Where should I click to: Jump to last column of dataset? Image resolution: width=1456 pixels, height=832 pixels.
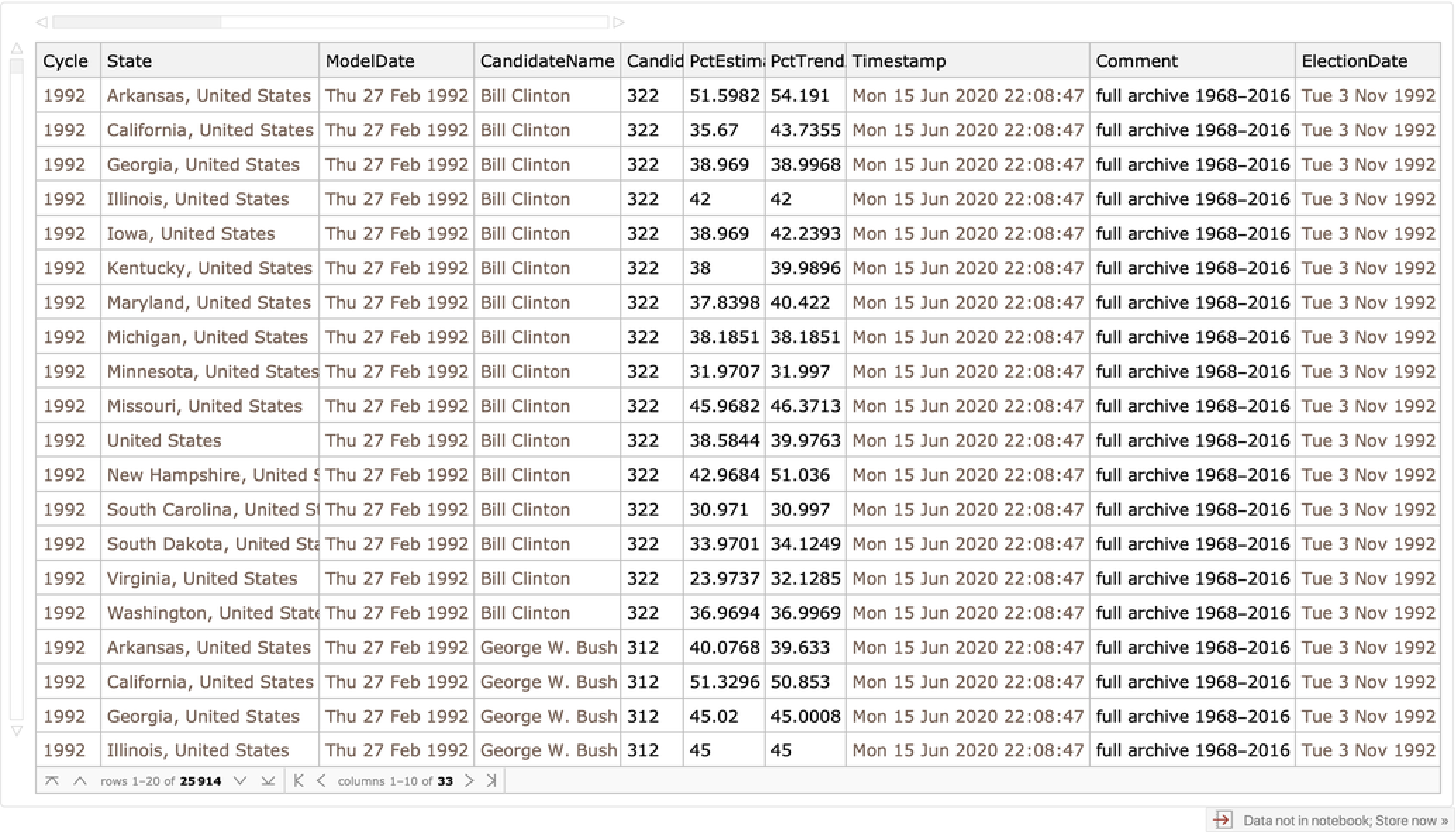[x=491, y=781]
